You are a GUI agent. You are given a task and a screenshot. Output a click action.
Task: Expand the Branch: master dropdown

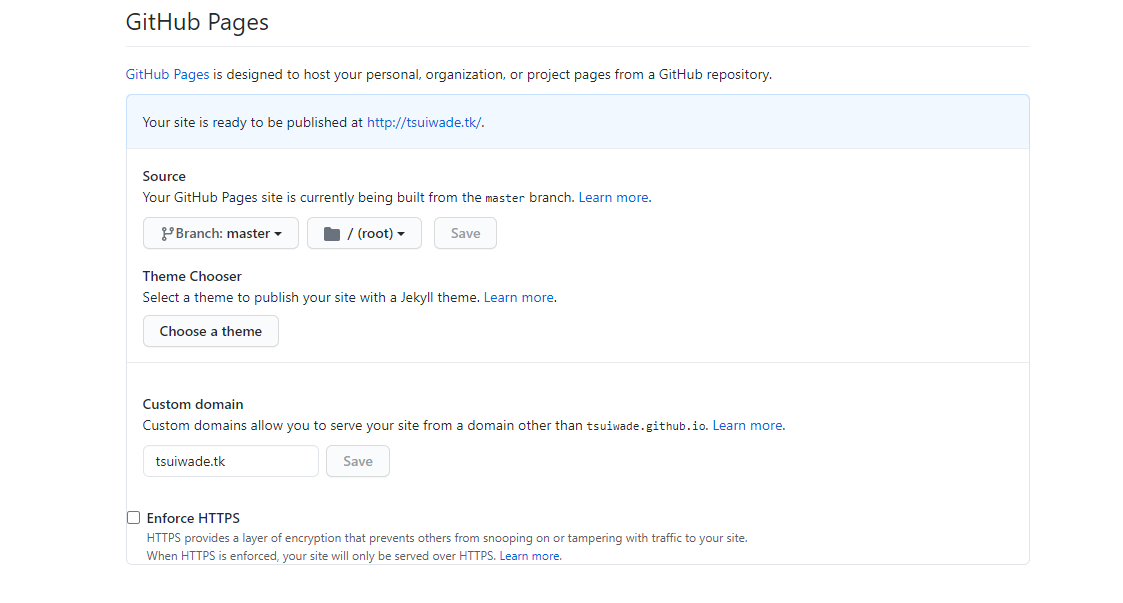click(221, 233)
